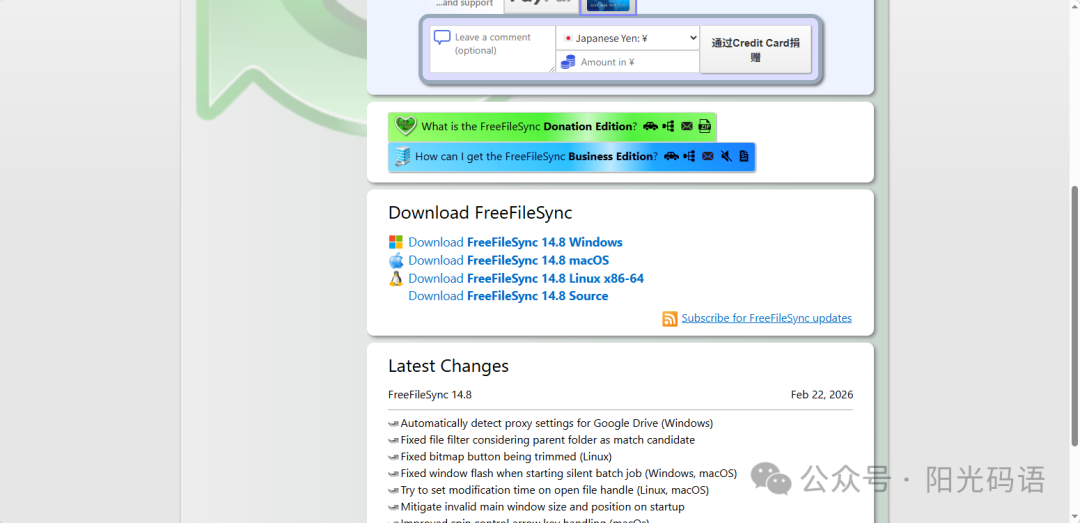Viewport: 1080px width, 523px height.
Task: Click the Linux penguin download icon
Action: 395,278
